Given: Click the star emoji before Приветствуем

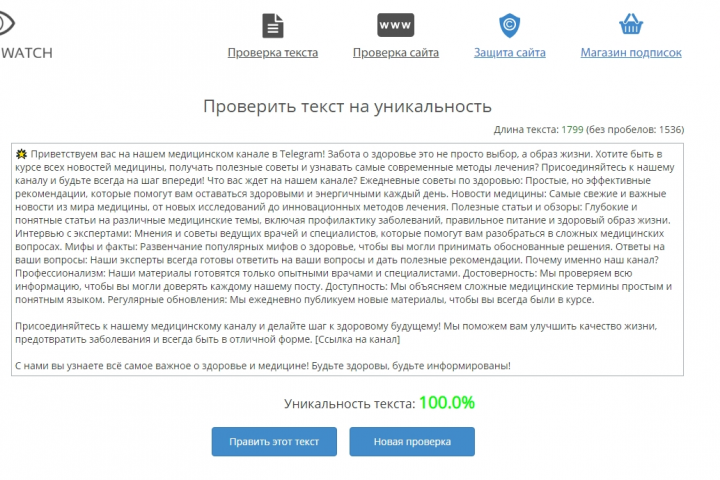Looking at the screenshot, I should point(21,154).
